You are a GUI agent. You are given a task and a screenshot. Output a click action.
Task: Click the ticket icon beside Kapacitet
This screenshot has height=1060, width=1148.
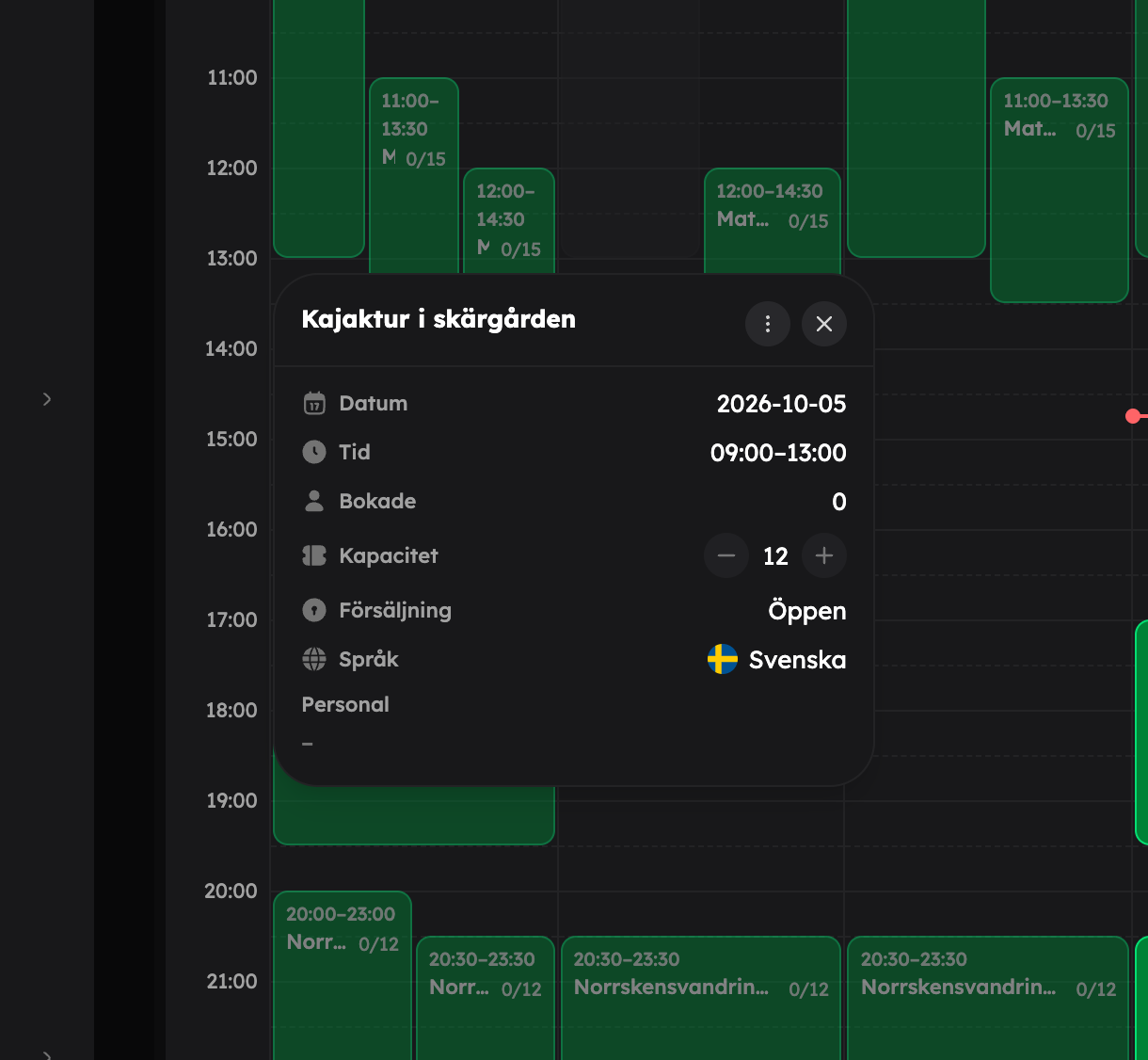coord(314,555)
